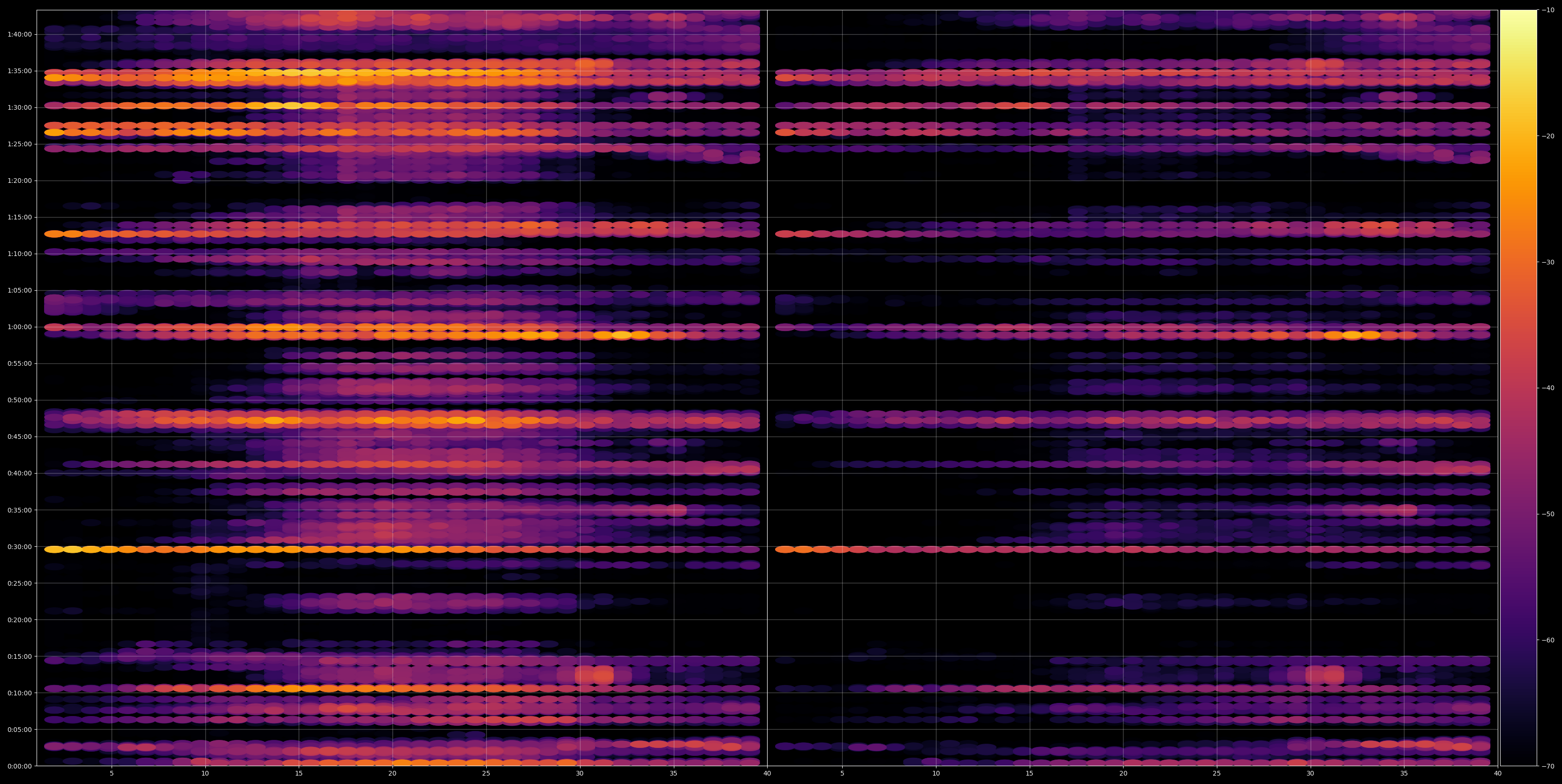The image size is (1562, 784).
Task: Click x-axis label 40 between the two plots
Action: [767, 774]
